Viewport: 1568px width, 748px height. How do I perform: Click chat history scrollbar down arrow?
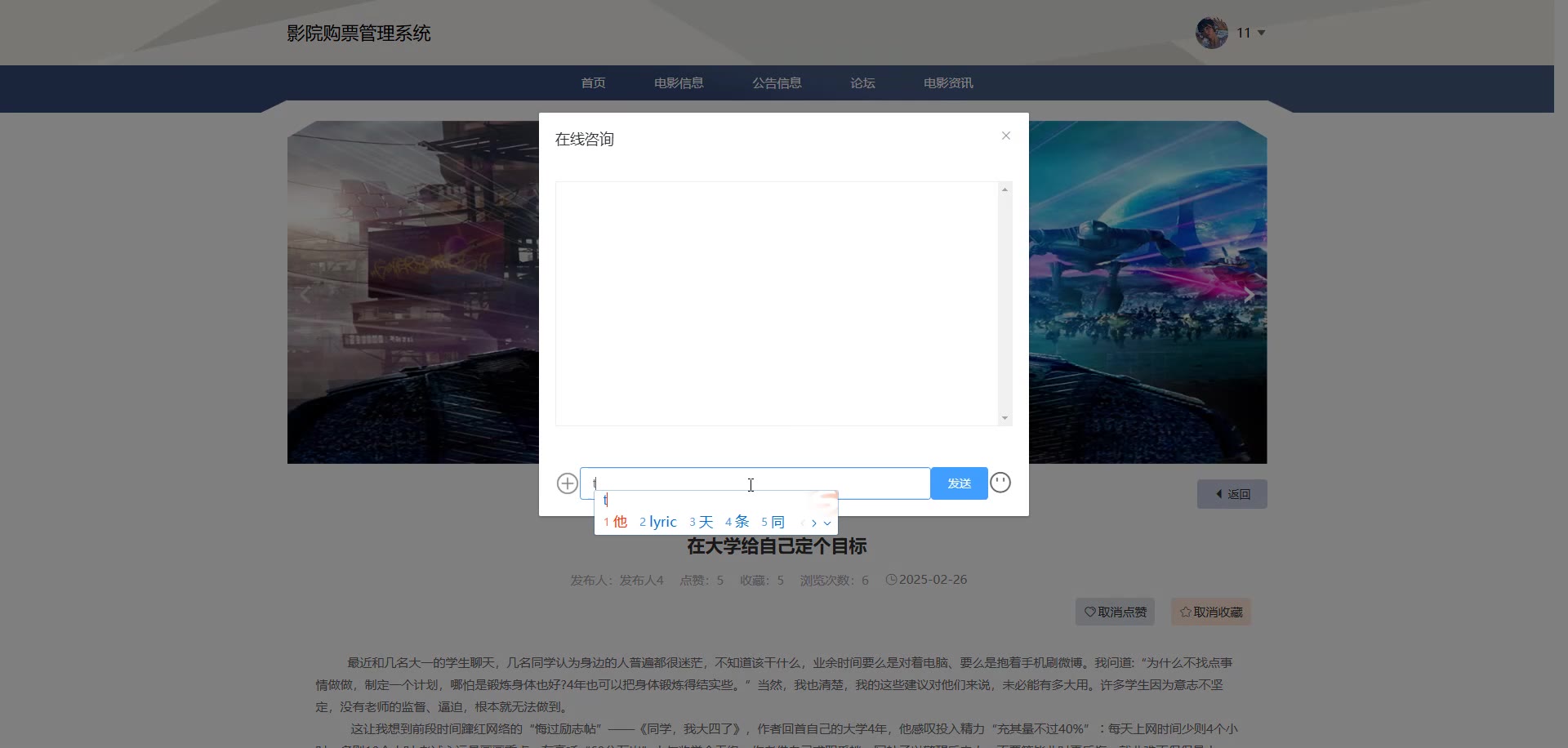click(x=1004, y=418)
